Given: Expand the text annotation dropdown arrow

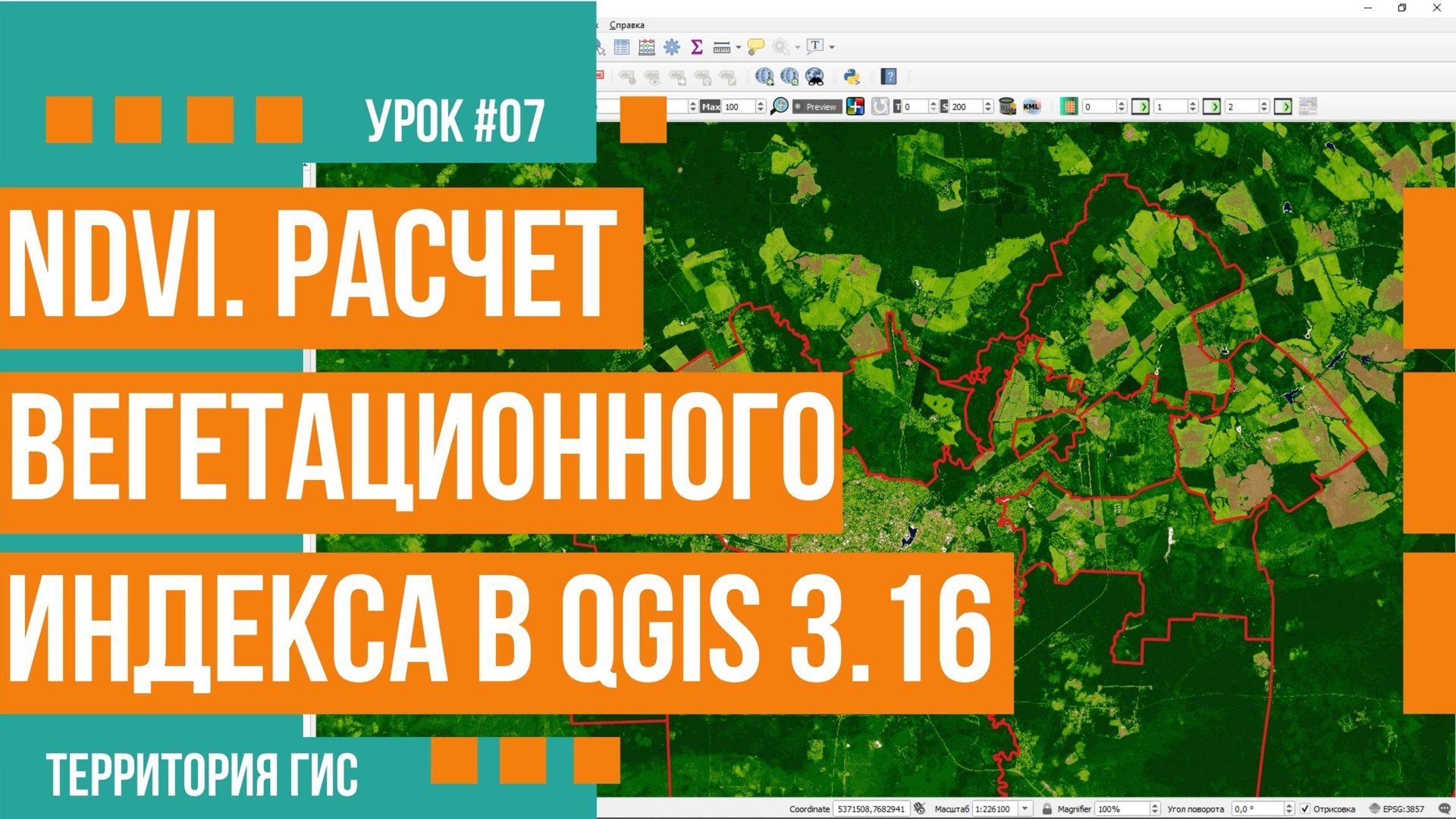Looking at the screenshot, I should coord(831,46).
